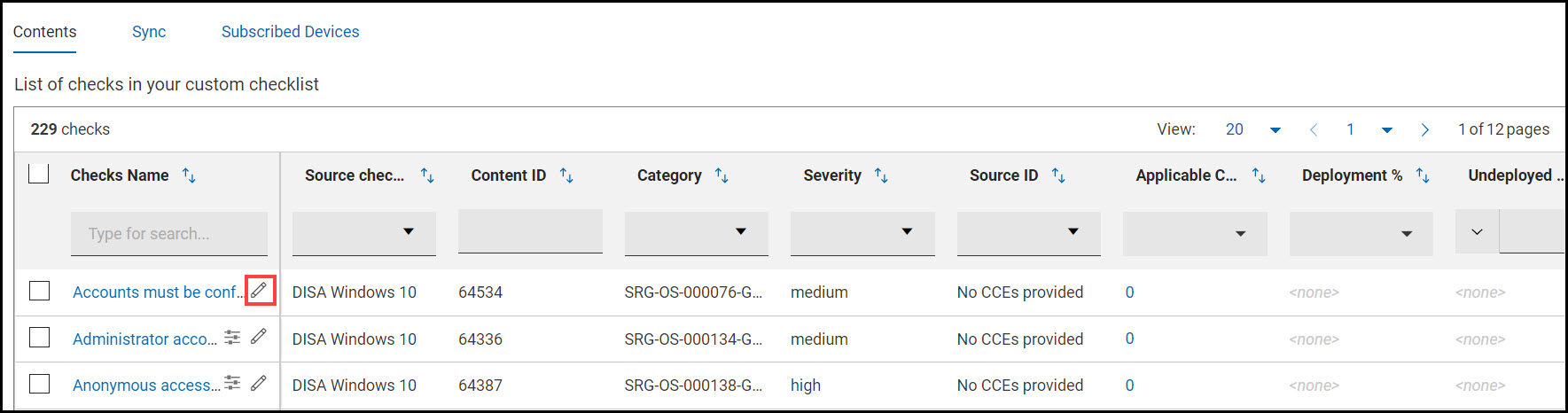Sort by Severity column
This screenshot has height=413, width=1568.
(x=881, y=175)
